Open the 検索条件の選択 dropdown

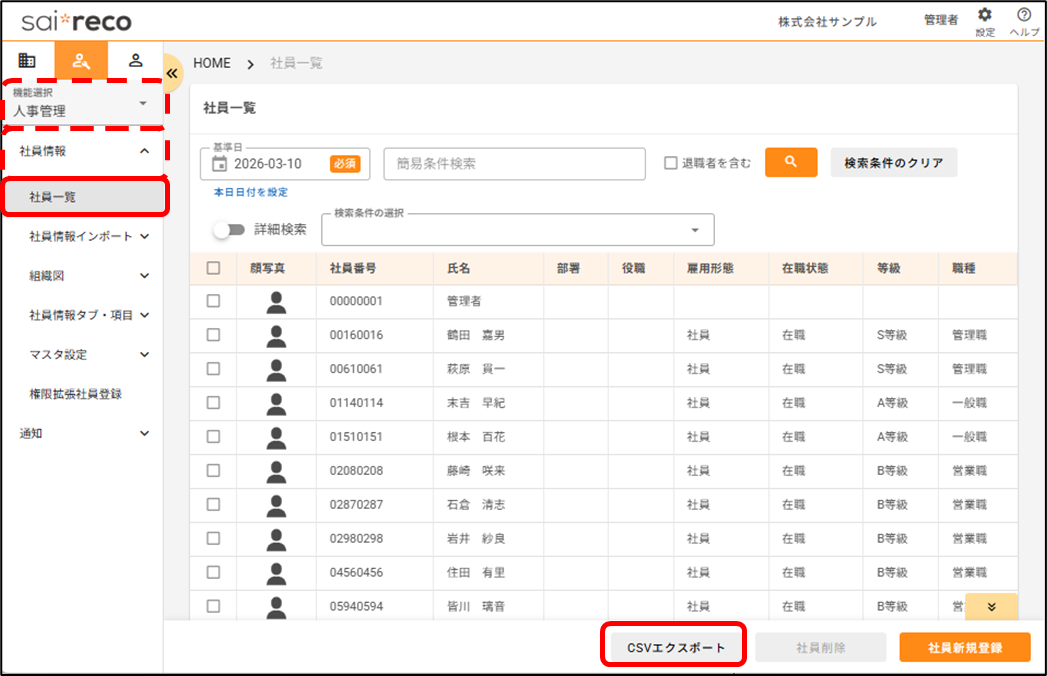(517, 229)
